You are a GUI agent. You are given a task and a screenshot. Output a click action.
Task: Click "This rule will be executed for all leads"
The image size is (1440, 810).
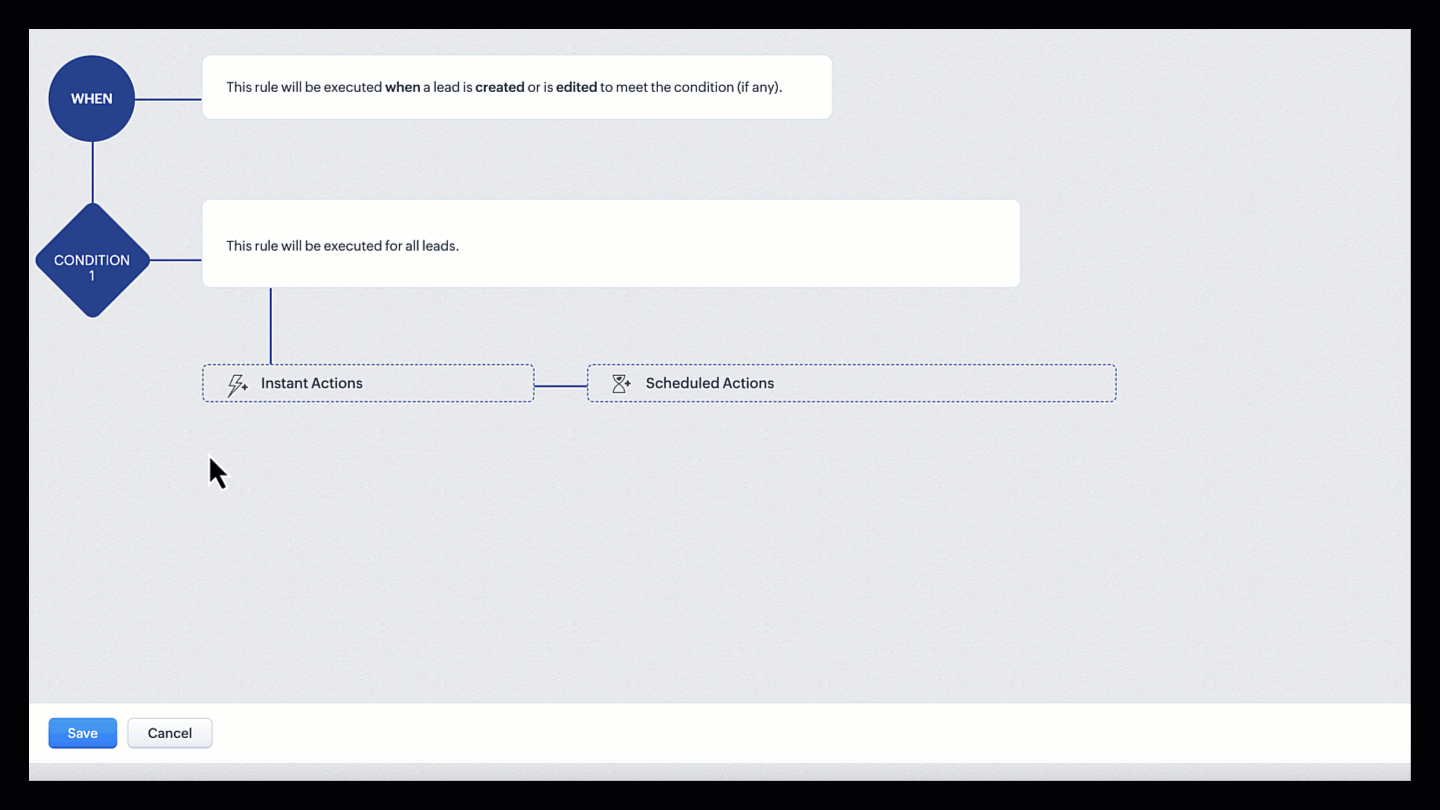click(x=342, y=246)
